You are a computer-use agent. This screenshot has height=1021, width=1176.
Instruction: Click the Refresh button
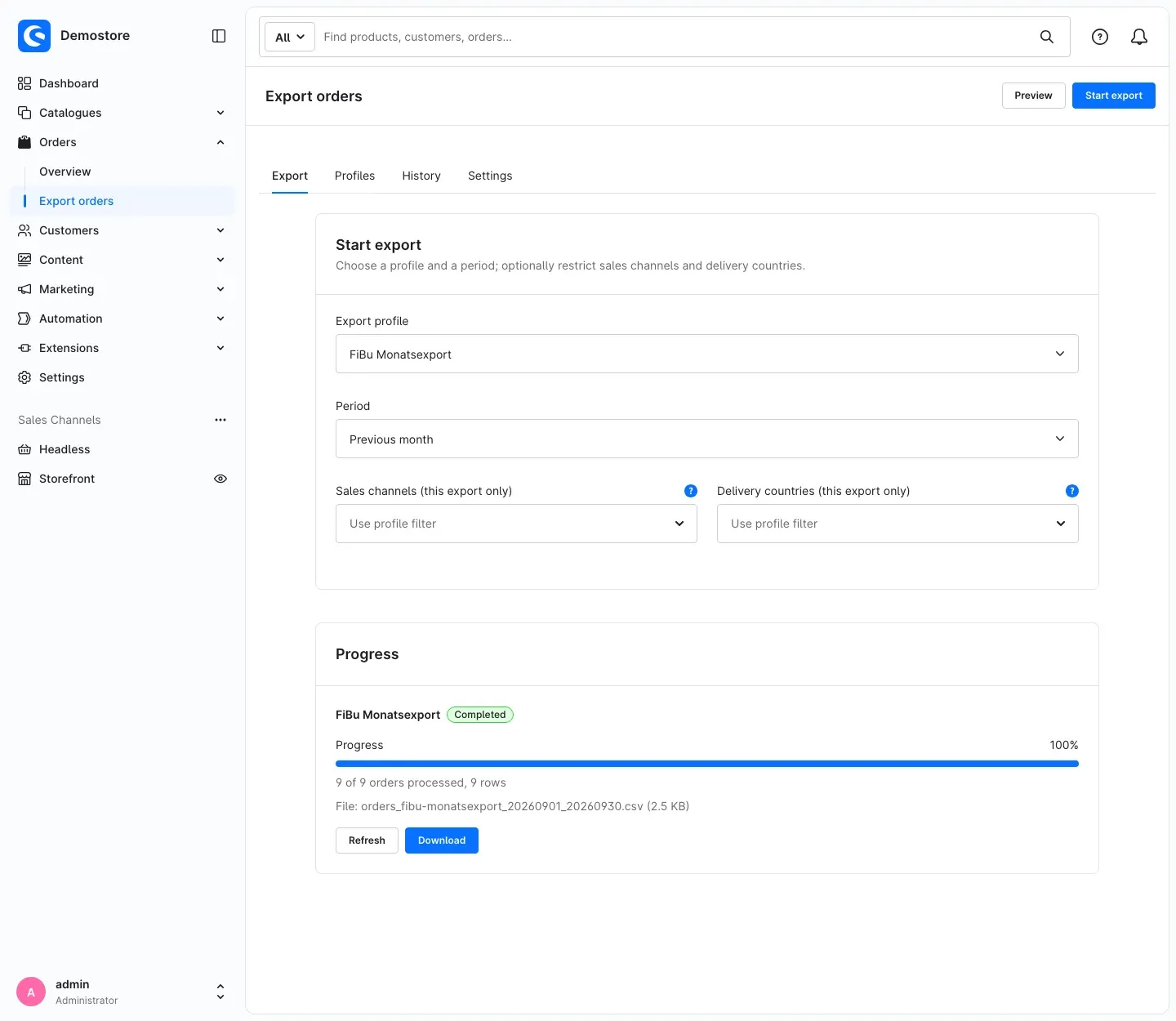(367, 840)
